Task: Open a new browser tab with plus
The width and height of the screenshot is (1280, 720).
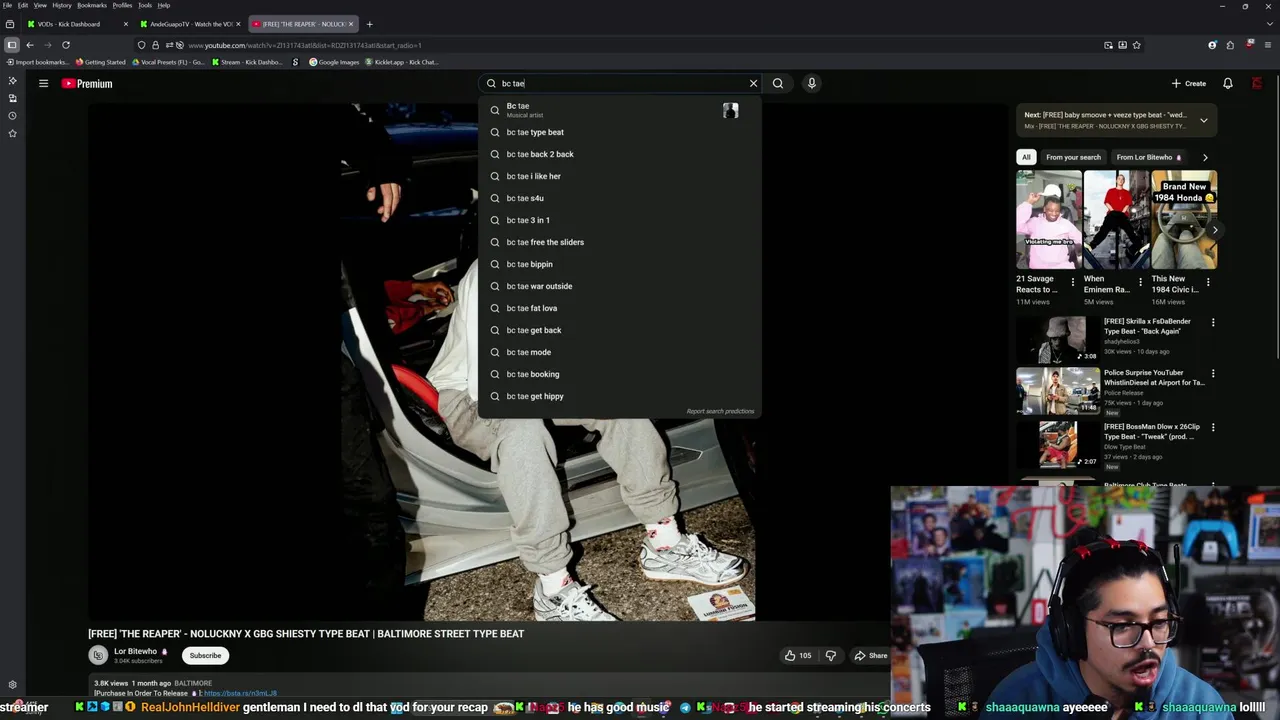Action: point(369,24)
